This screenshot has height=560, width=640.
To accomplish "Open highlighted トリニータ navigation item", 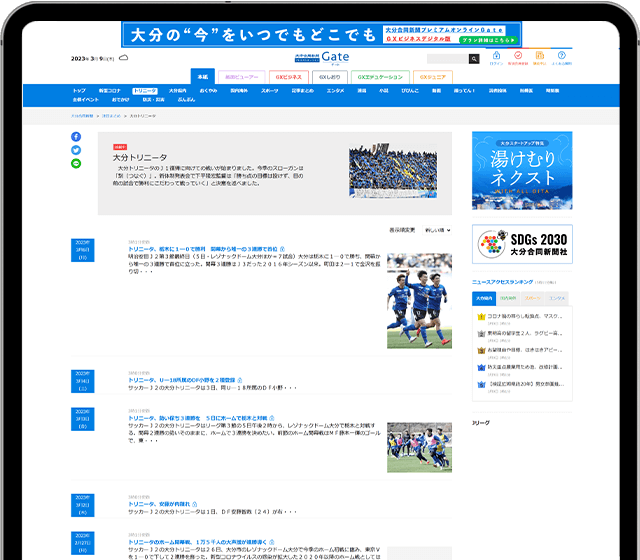I will [145, 91].
